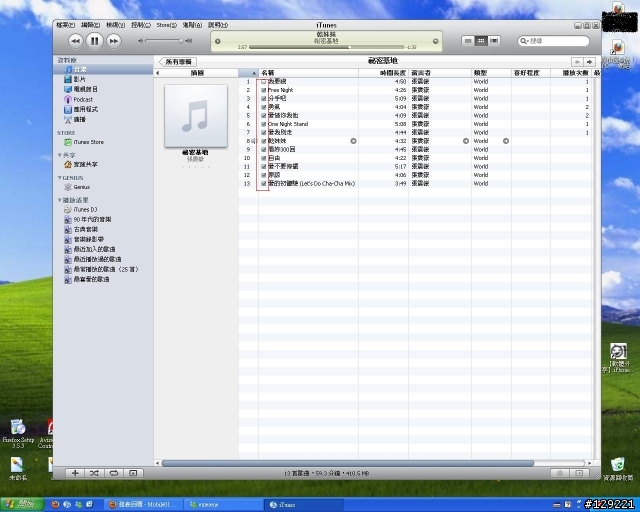Open the 編輯(E) menu

pos(90,25)
